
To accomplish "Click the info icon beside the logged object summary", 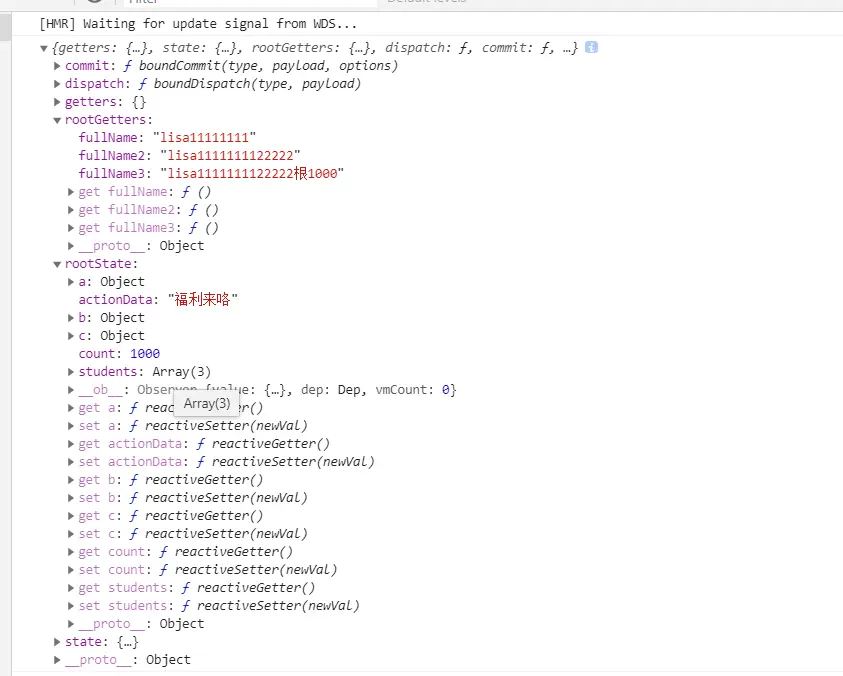I will tap(591, 47).
